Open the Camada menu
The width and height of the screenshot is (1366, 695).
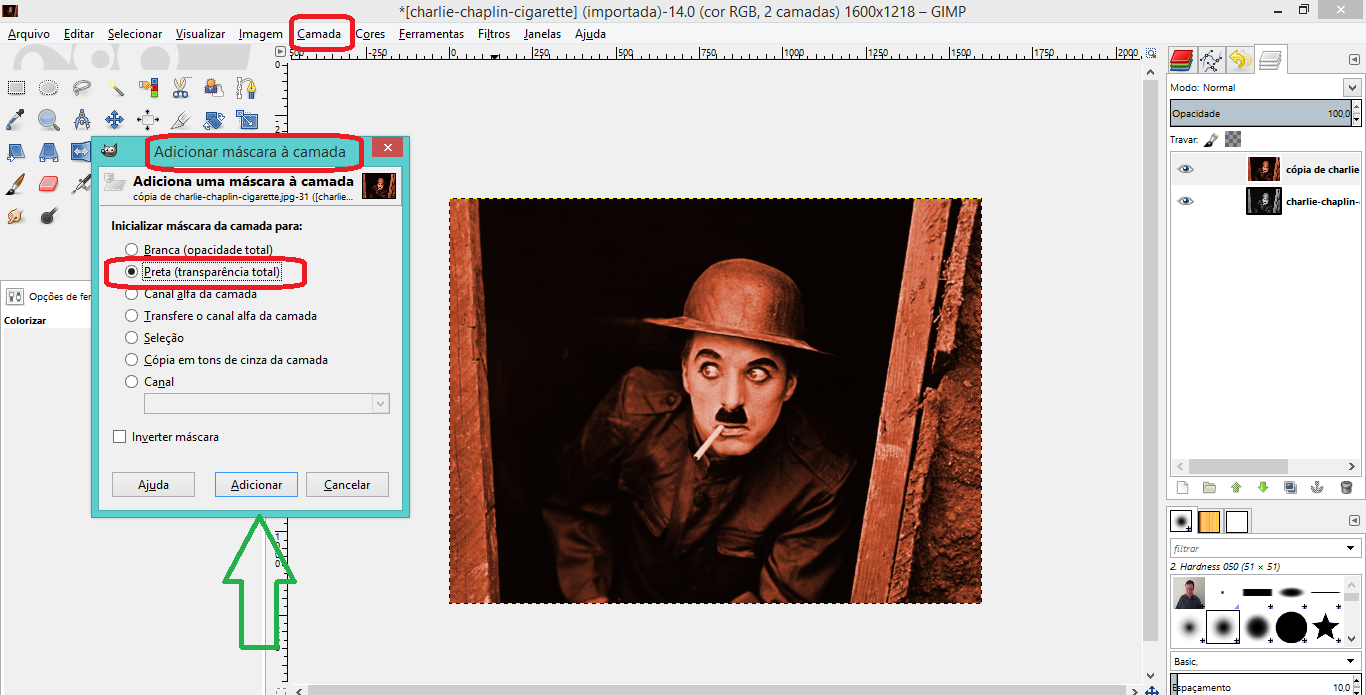(319, 34)
